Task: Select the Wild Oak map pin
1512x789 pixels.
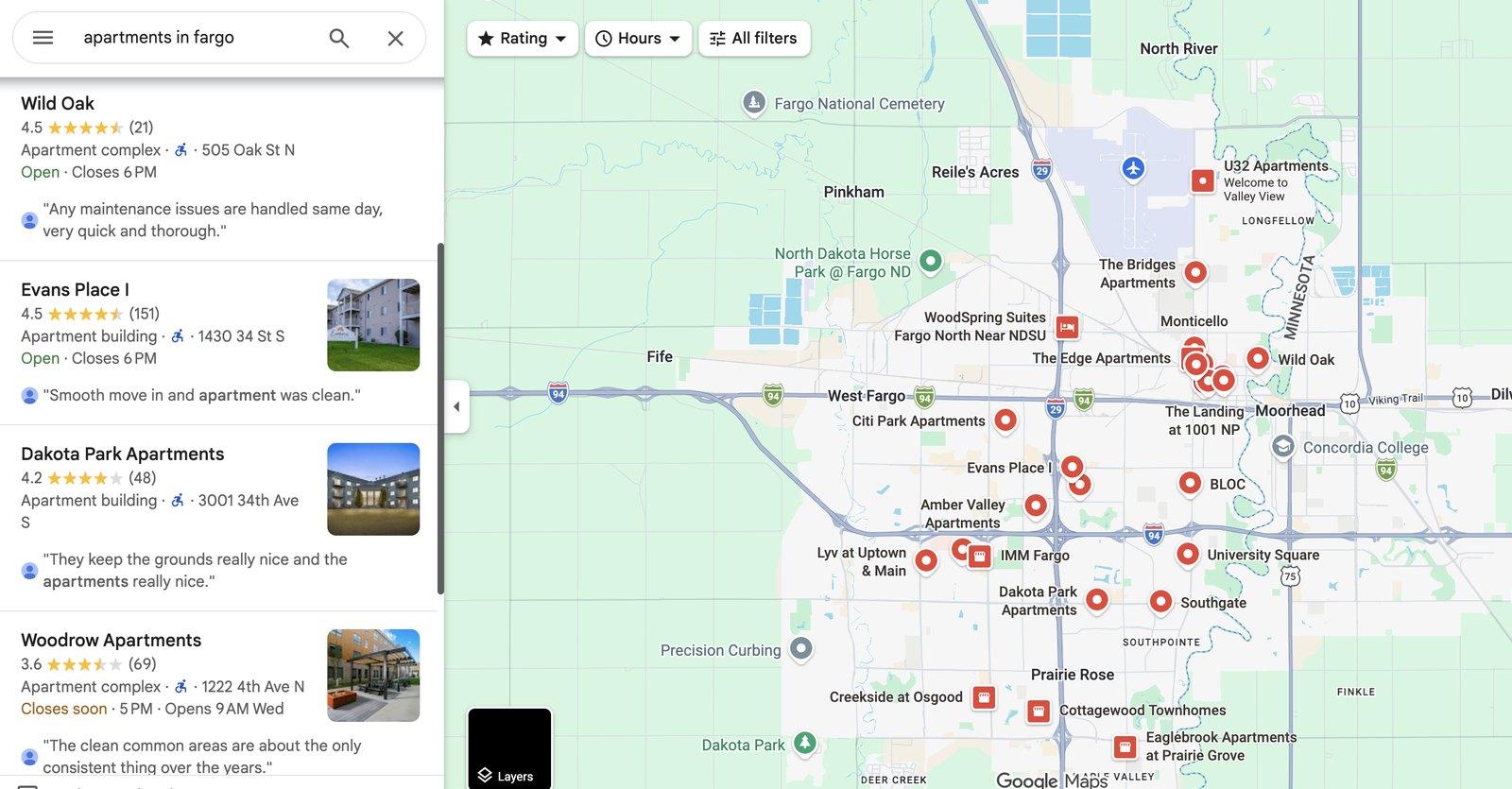Action: [x=1258, y=358]
